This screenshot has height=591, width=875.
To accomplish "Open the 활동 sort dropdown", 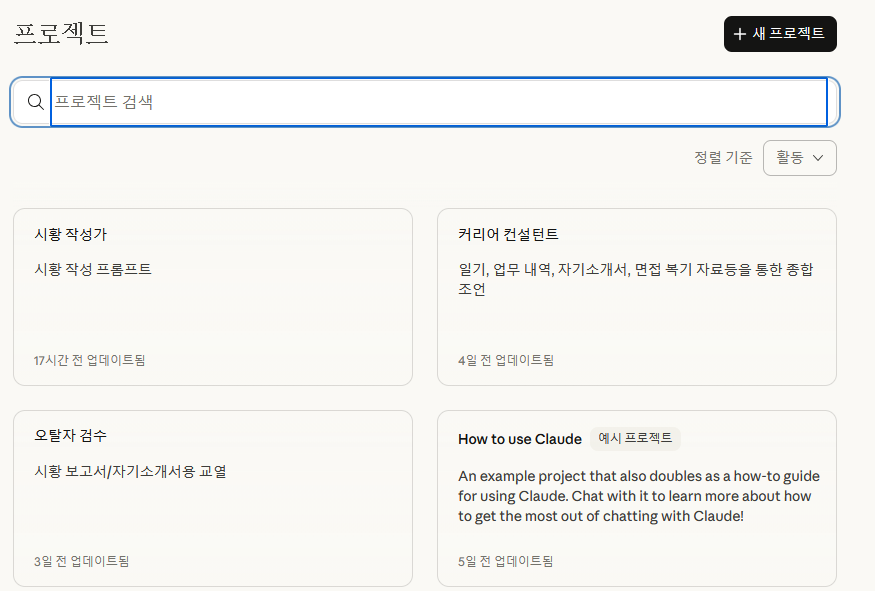I will coord(799,158).
